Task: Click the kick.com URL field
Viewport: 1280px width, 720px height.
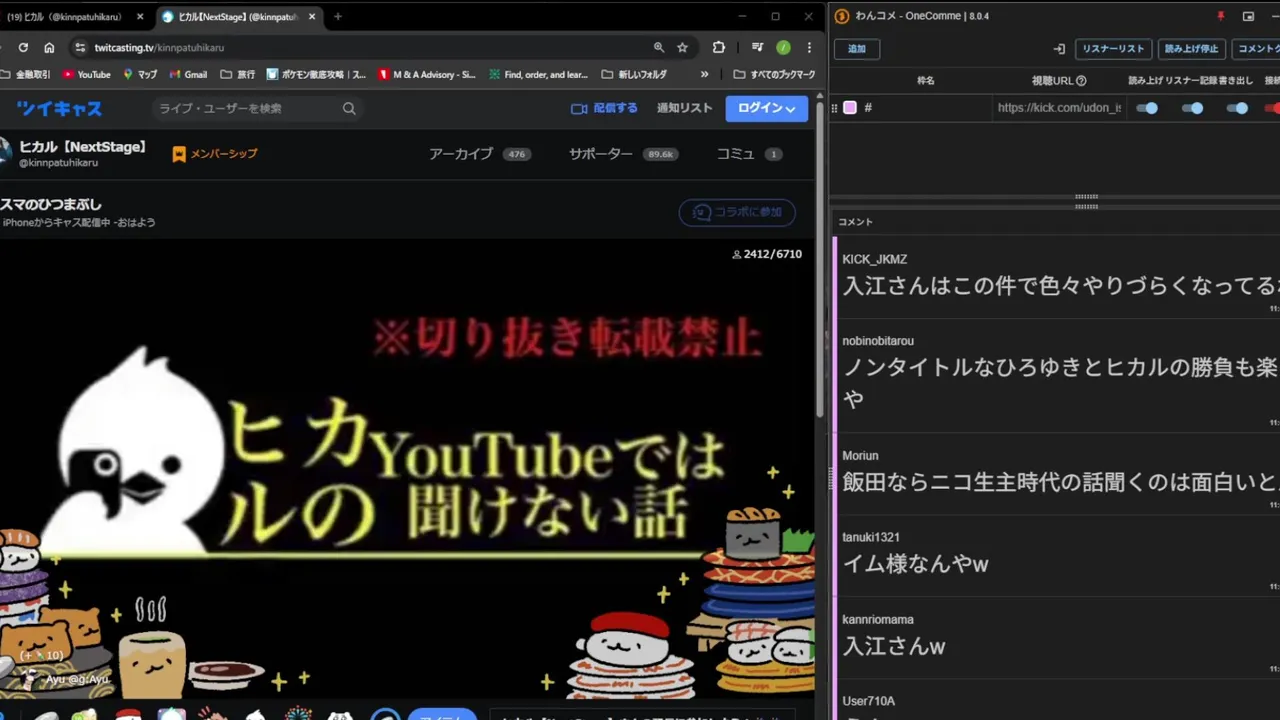Action: pyautogui.click(x=1059, y=108)
